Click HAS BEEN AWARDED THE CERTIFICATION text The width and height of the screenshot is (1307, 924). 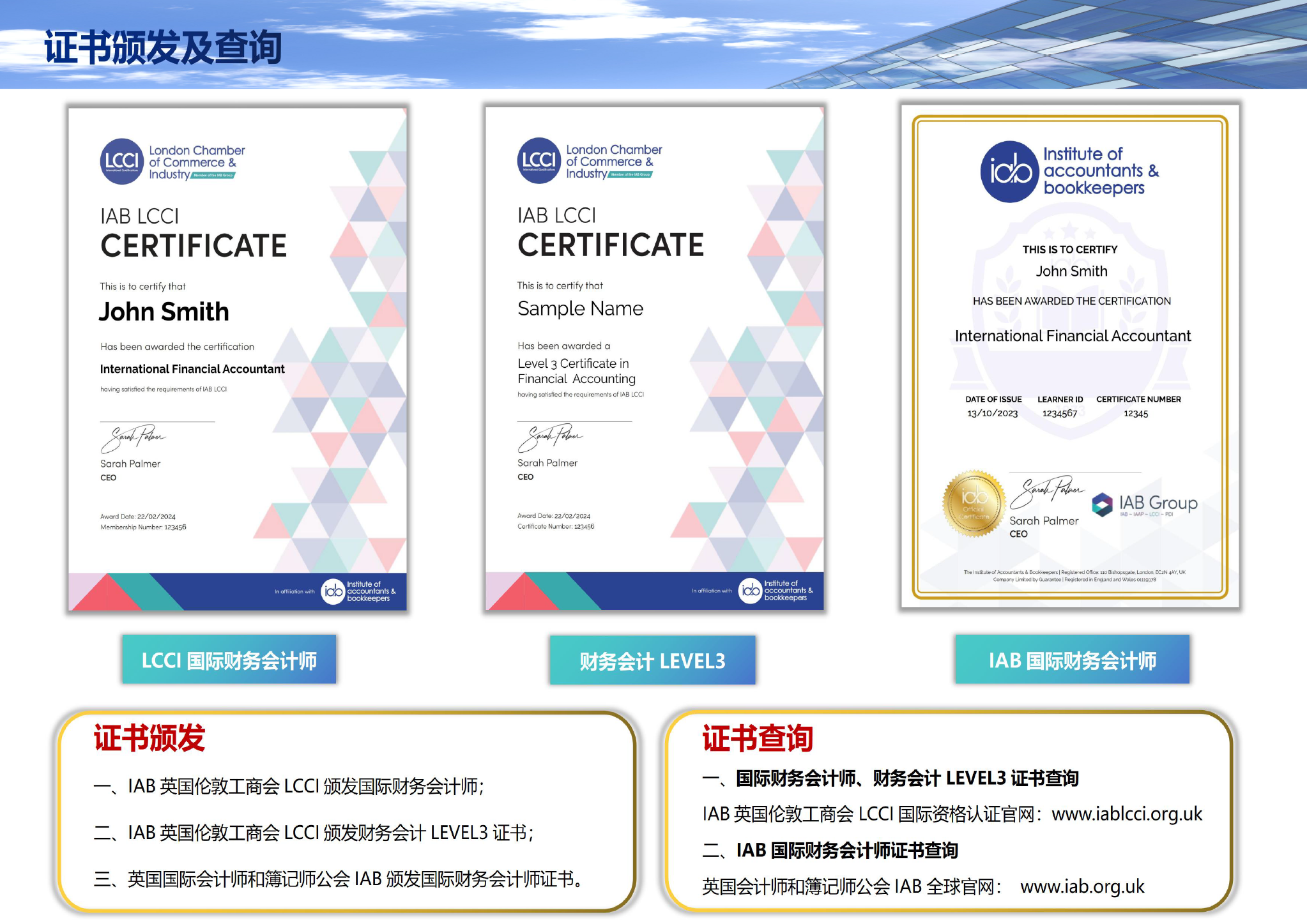1071,301
